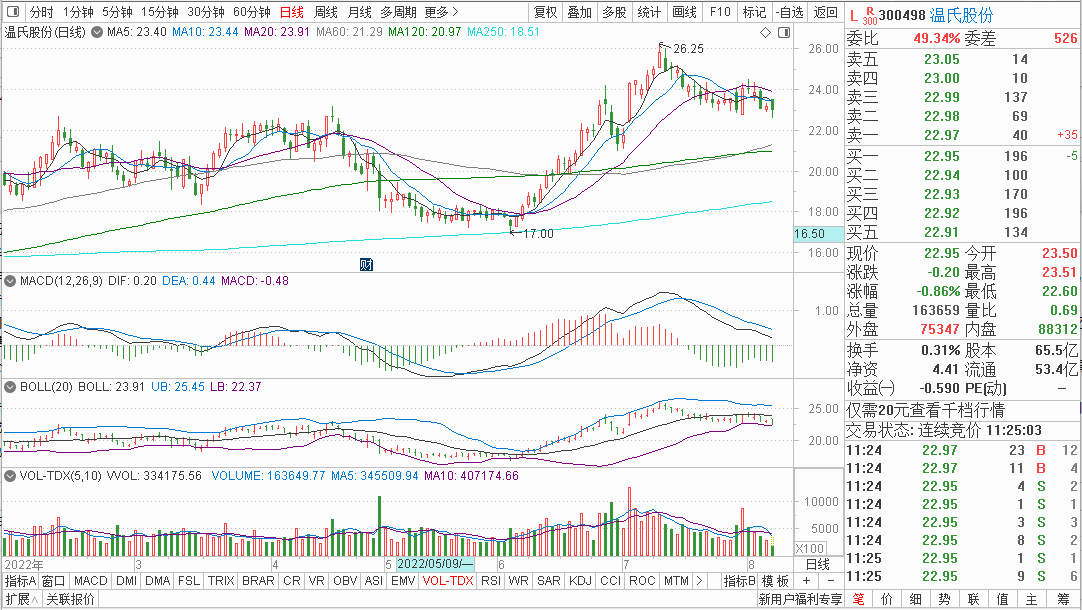Viewport: 1082px width, 610px height.
Task: Click the panel layout icon before 分时
Action: (13, 12)
